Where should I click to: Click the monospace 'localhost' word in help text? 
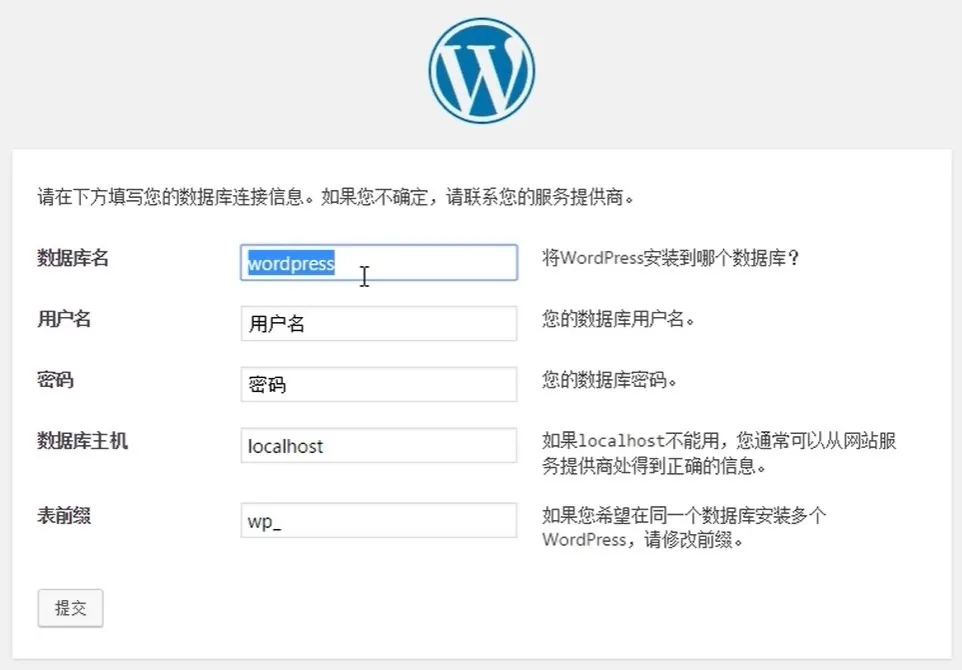pos(622,441)
